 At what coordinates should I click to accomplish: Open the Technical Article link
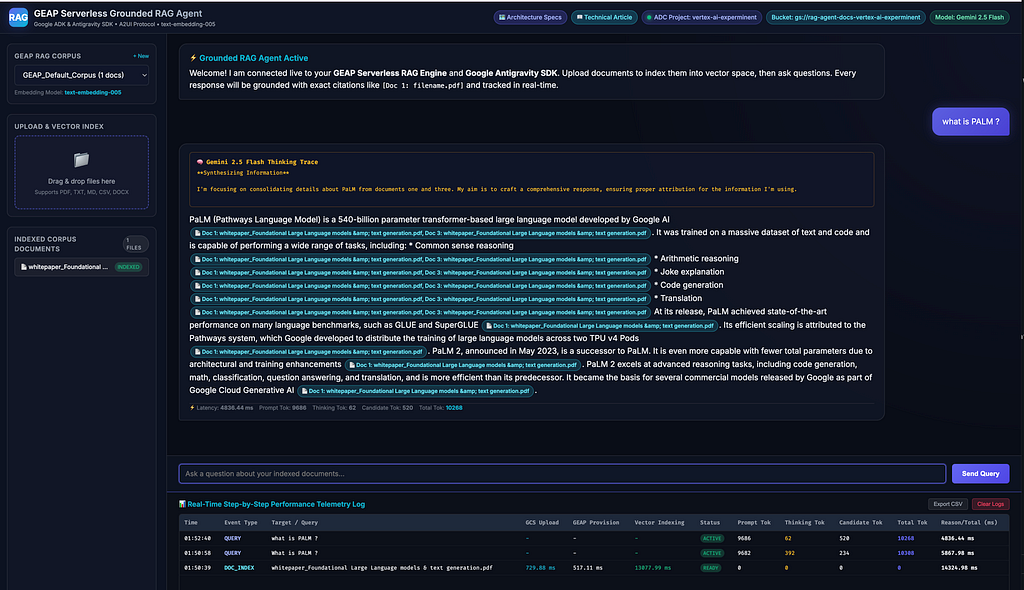coord(604,18)
